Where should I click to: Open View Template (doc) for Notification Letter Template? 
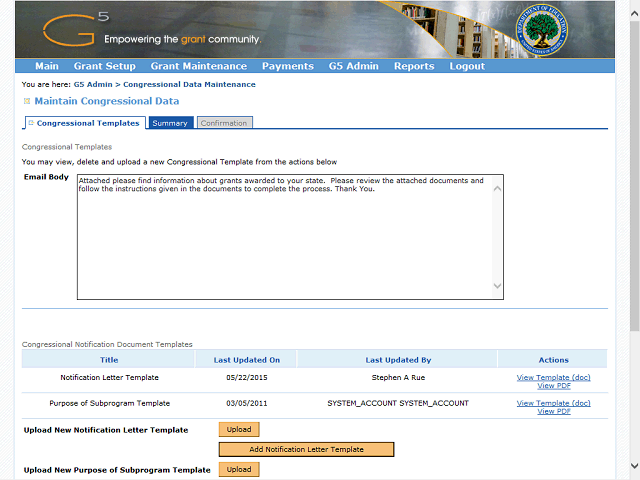tap(553, 378)
